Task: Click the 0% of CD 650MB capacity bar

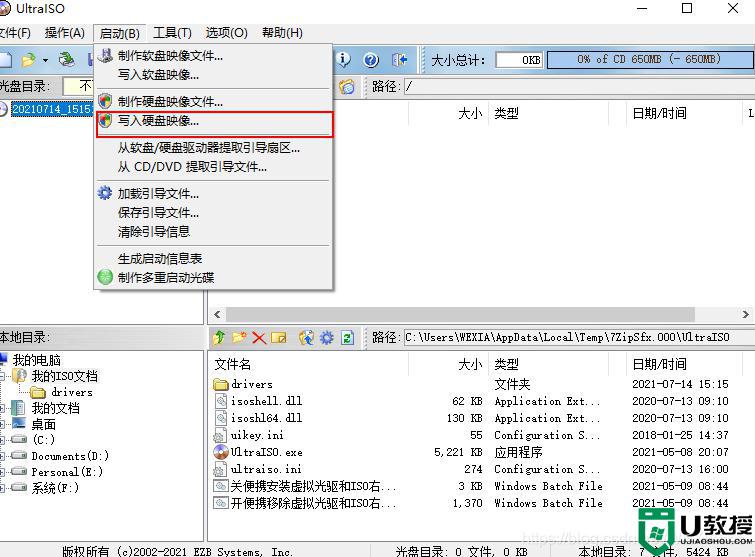Action: 649,60
